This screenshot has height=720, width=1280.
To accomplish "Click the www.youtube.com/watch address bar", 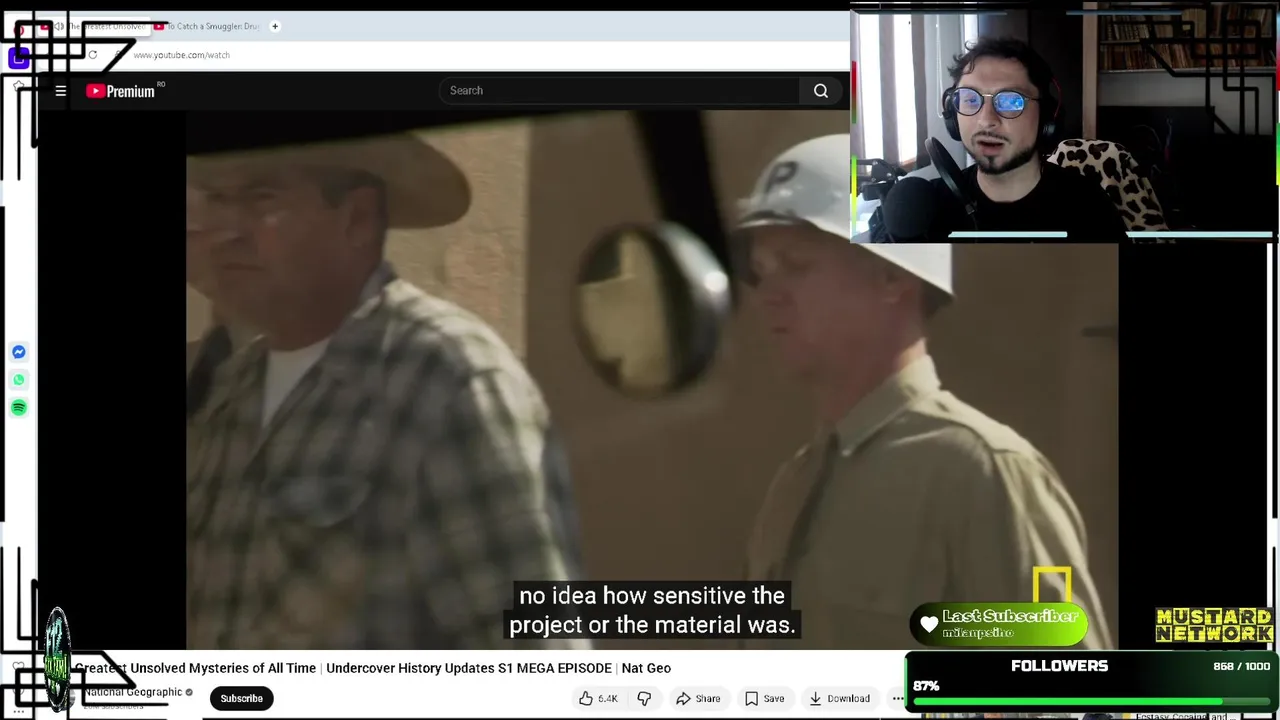I will [x=181, y=55].
